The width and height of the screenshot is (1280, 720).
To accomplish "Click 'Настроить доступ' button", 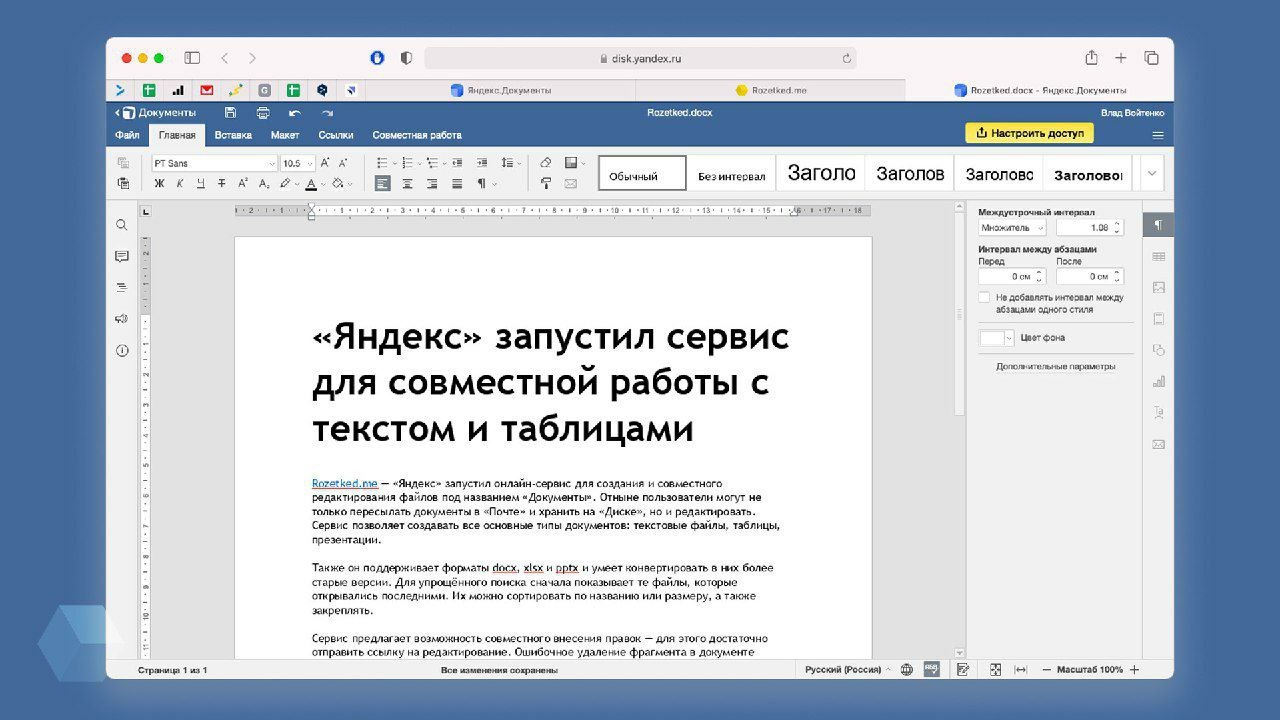I will pos(1029,133).
